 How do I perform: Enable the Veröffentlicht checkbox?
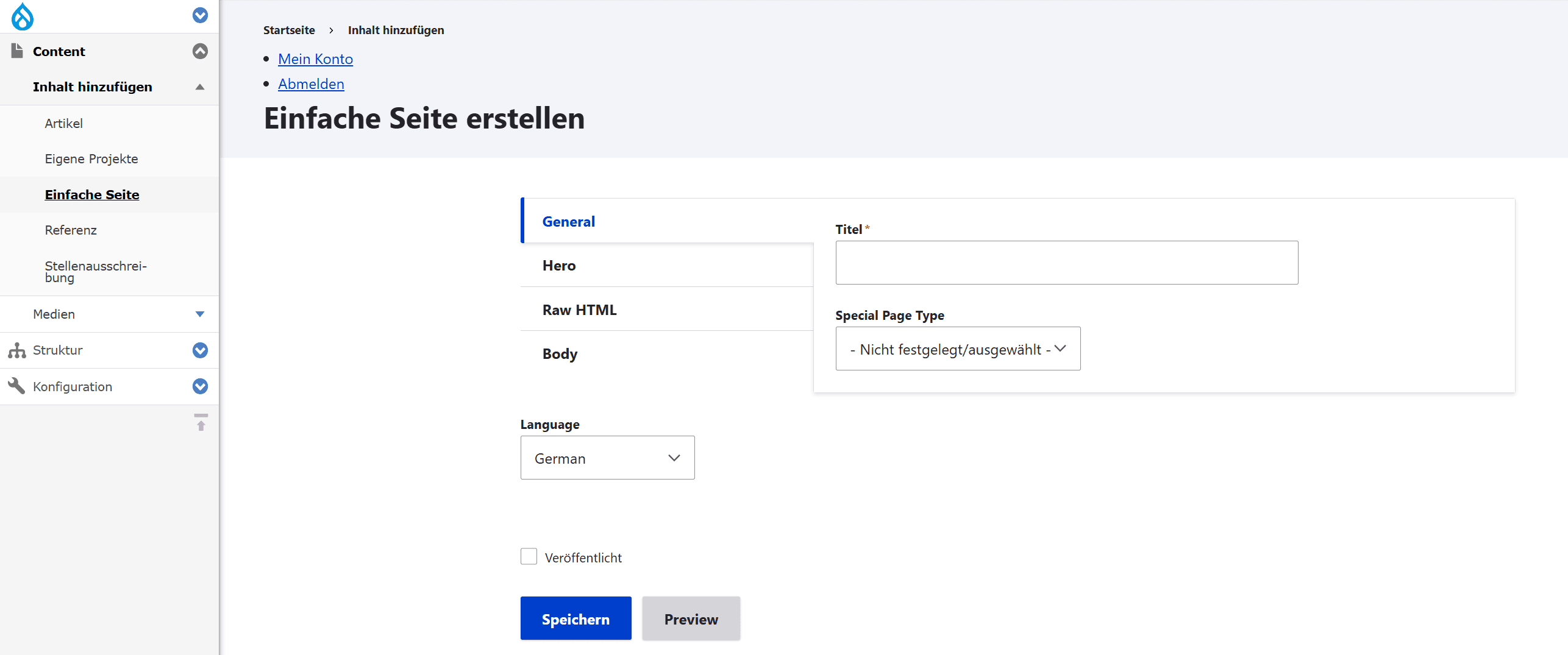click(528, 556)
